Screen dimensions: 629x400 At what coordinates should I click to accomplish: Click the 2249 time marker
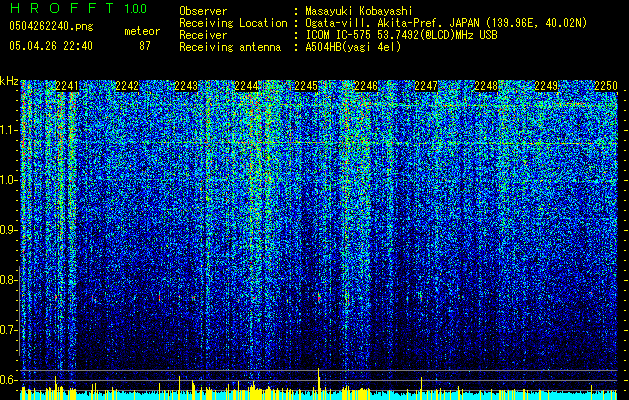(546, 86)
